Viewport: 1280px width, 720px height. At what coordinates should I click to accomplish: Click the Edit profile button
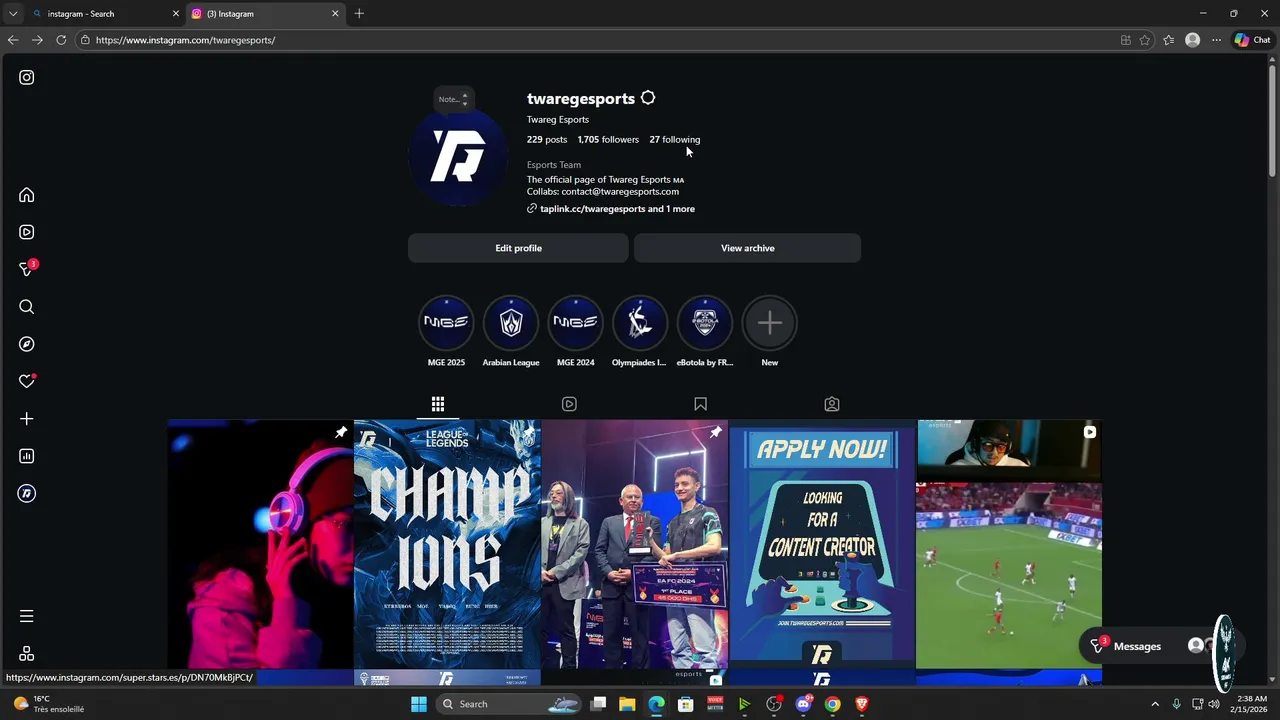click(x=518, y=248)
